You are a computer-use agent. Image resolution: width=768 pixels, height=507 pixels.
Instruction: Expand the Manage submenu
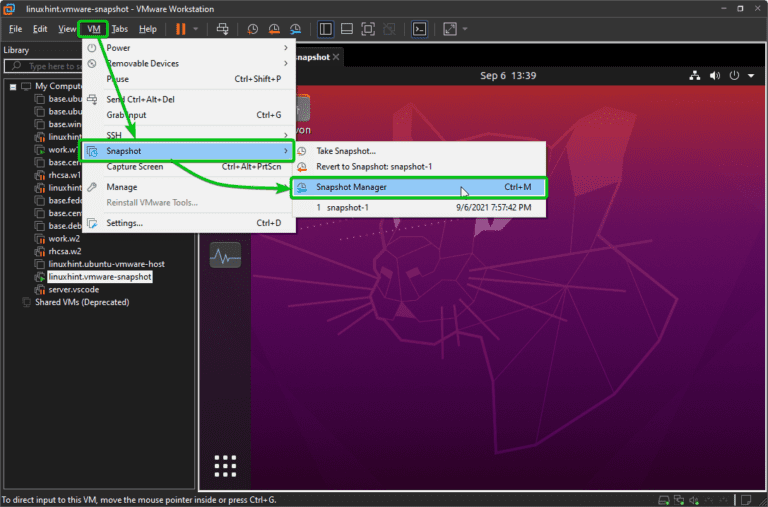coord(189,187)
